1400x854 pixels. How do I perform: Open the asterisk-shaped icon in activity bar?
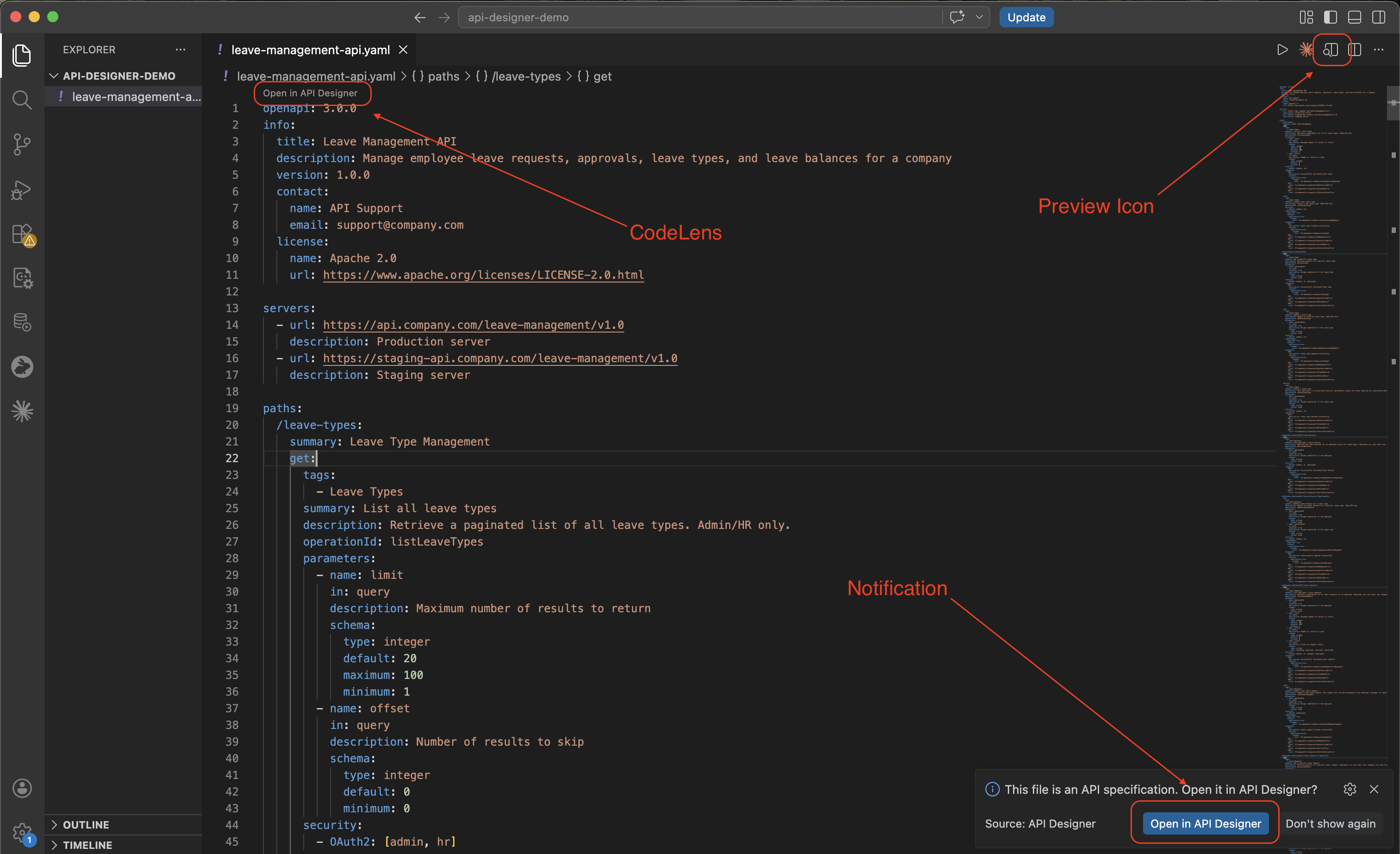[x=22, y=411]
